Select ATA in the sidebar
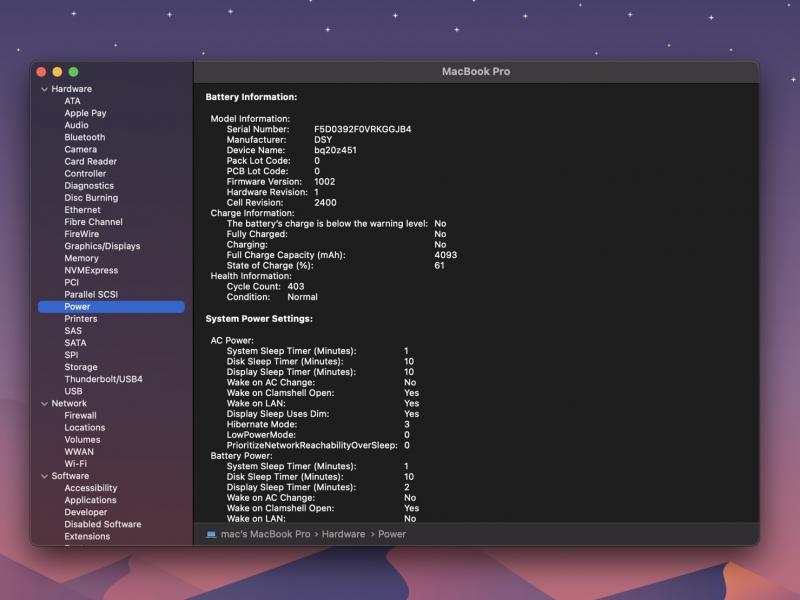Viewport: 800px width, 600px height. 72,101
